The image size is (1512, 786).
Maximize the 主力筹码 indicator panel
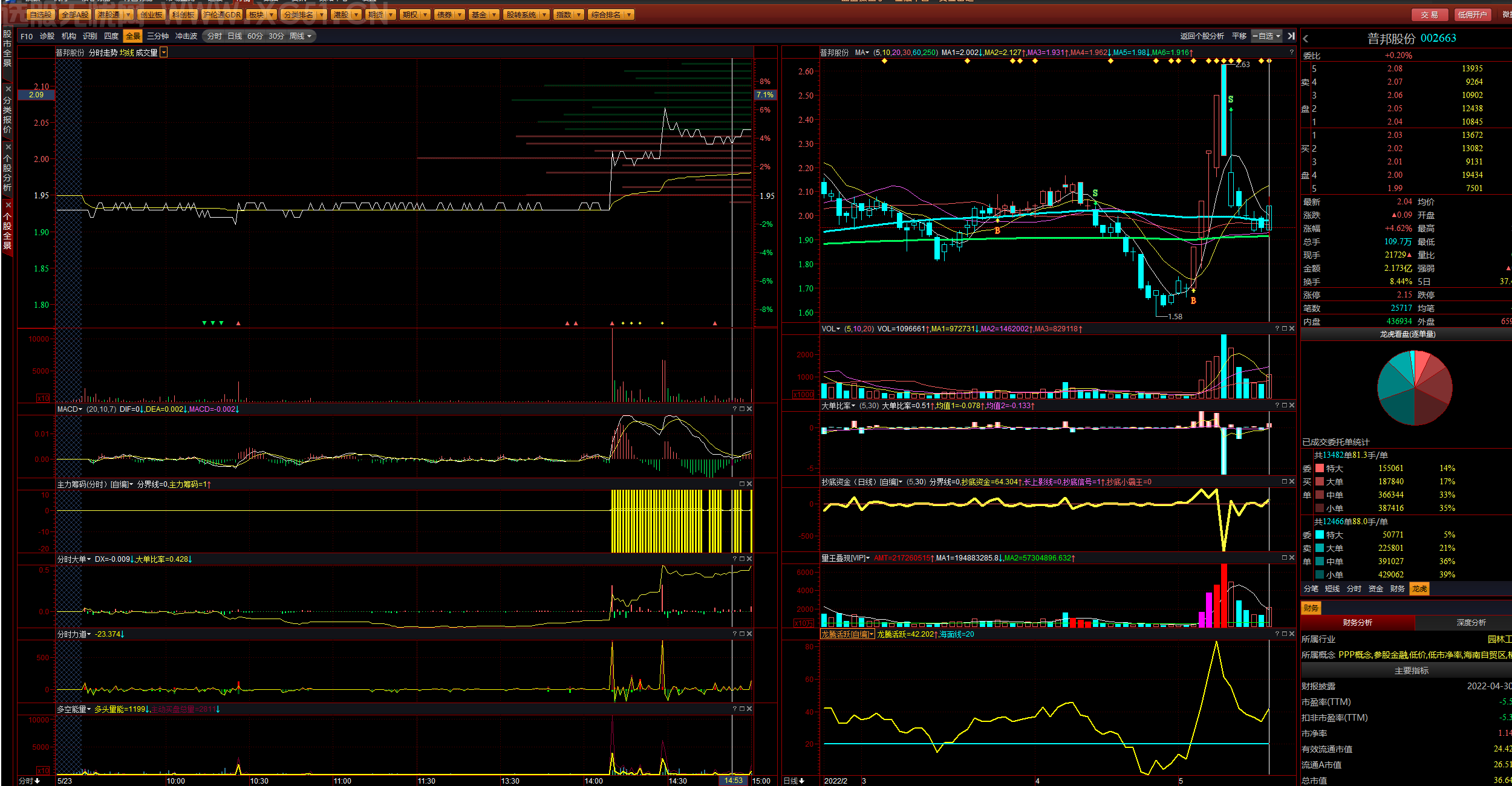742,484
